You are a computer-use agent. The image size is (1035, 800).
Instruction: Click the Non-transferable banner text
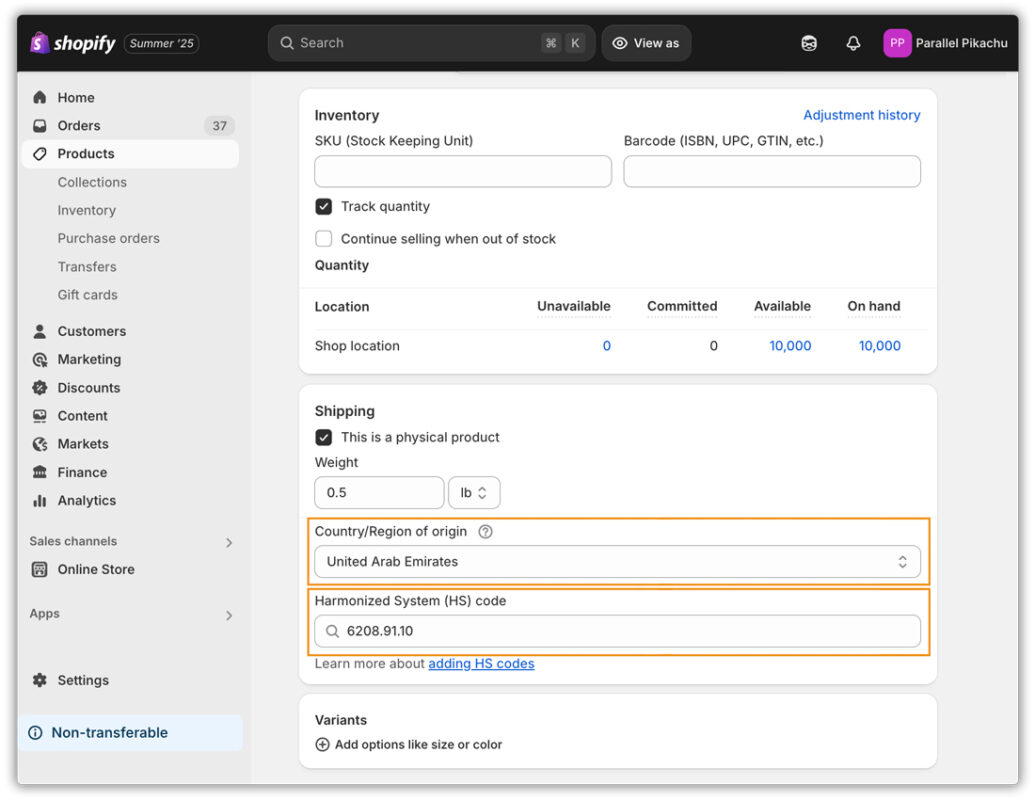110,733
